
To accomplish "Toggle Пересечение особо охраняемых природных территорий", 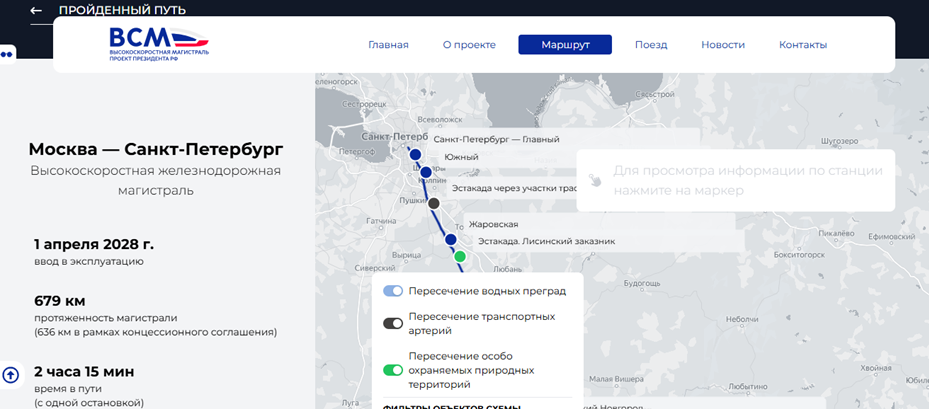I will click(393, 370).
